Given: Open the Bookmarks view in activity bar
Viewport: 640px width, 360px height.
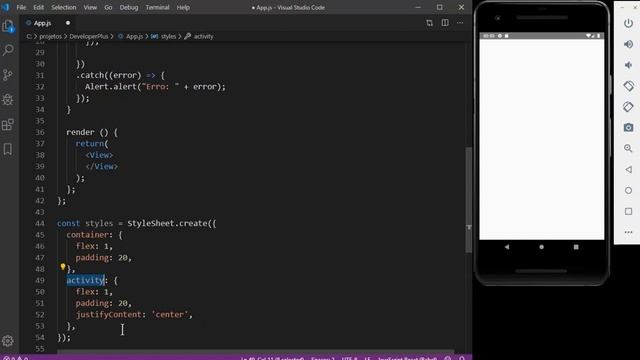Looking at the screenshot, I should coord(8,149).
